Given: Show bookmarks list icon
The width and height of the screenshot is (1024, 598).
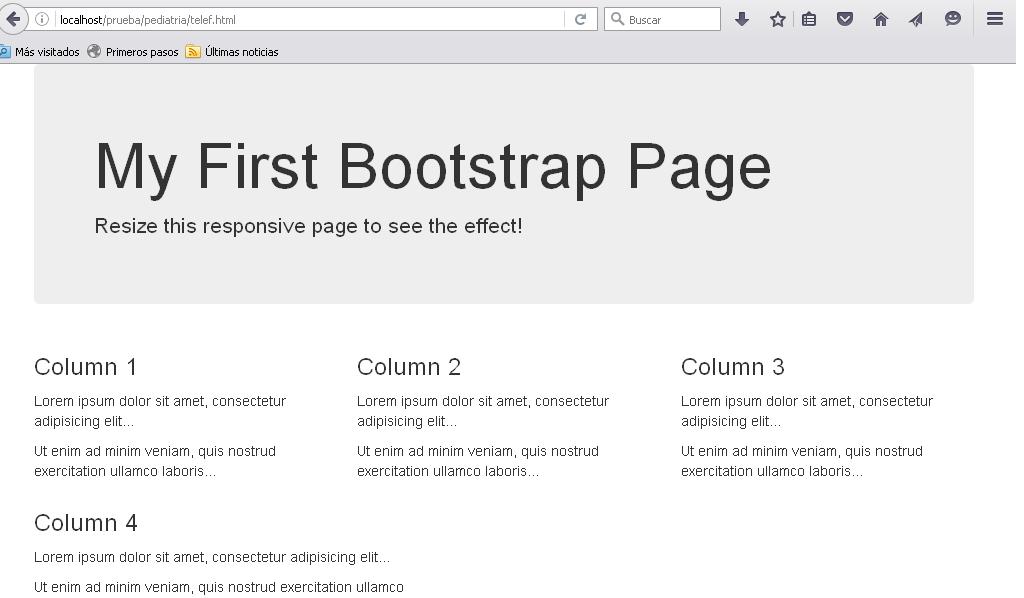Looking at the screenshot, I should [x=808, y=20].
